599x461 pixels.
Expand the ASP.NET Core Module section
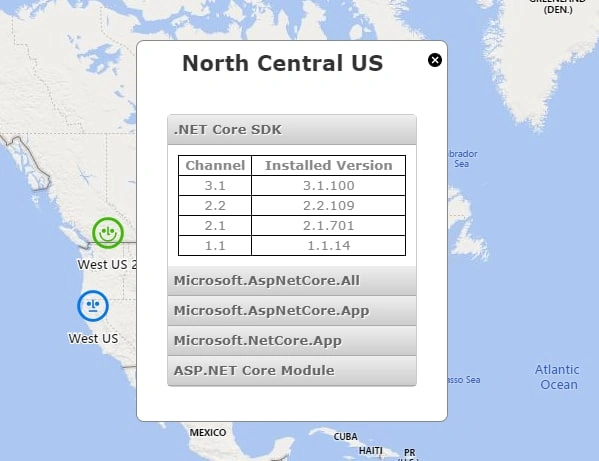pos(292,370)
